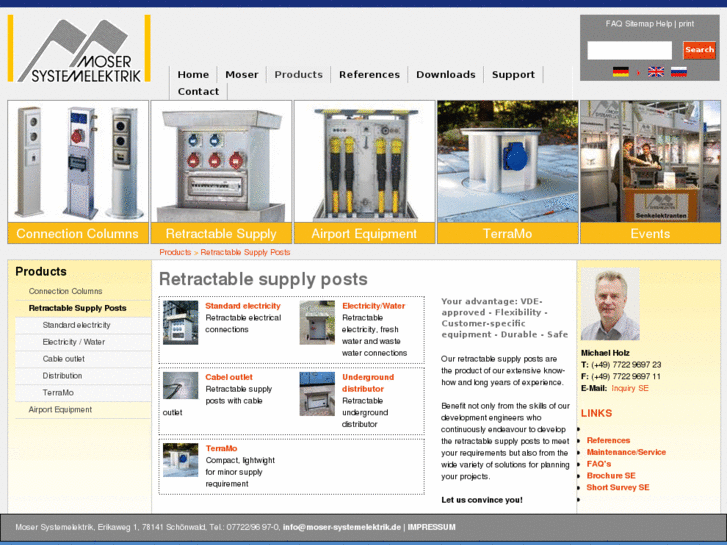Open Cabel outlet product thumbnail
Screen dimensions: 727x545
[180, 385]
